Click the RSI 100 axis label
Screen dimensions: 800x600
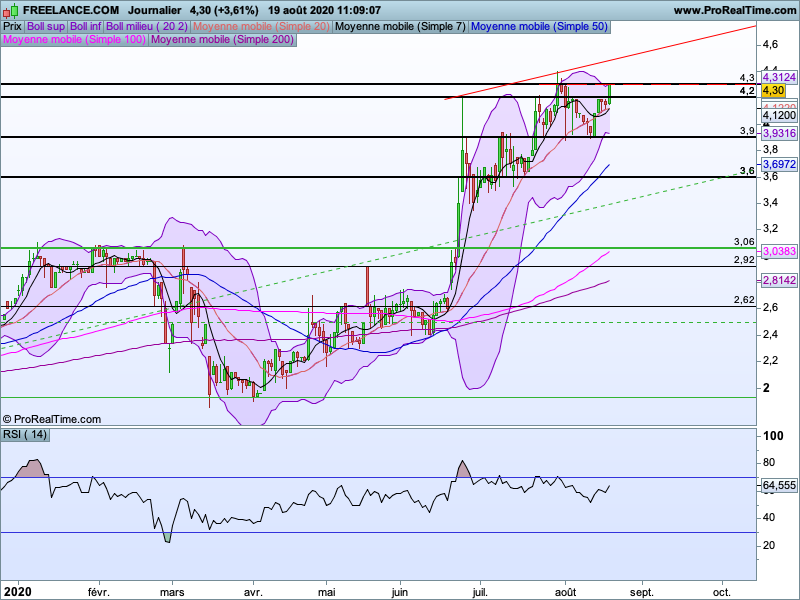772,436
